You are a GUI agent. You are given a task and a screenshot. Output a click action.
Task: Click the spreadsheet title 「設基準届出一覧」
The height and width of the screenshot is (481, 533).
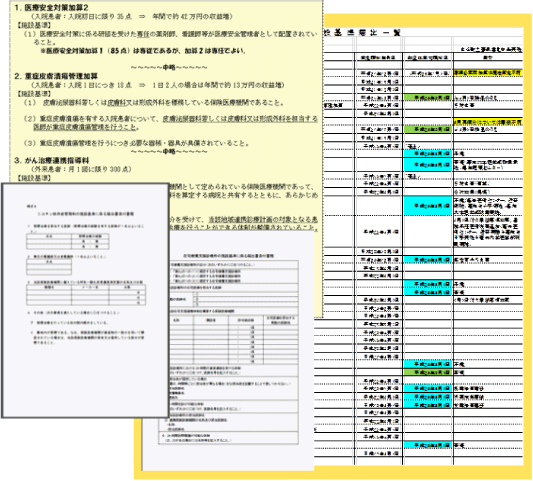(362, 33)
